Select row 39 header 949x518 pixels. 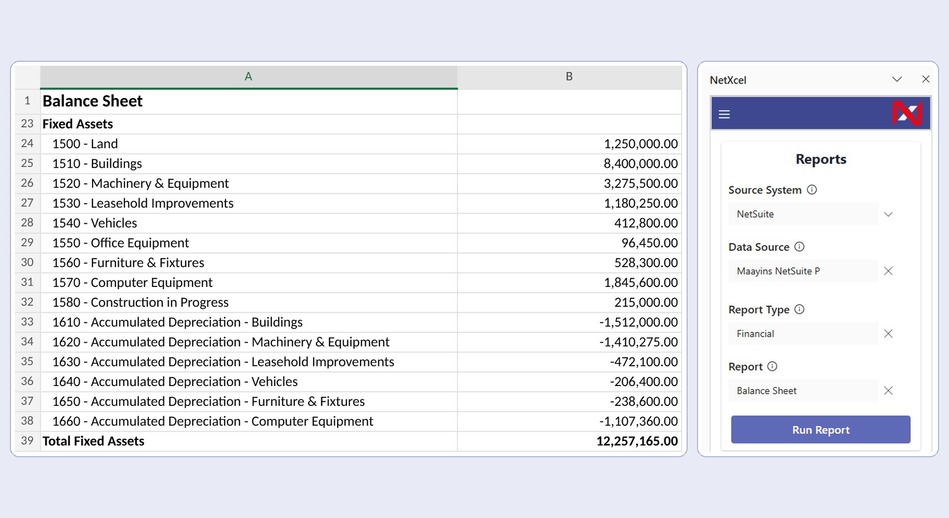click(x=27, y=441)
